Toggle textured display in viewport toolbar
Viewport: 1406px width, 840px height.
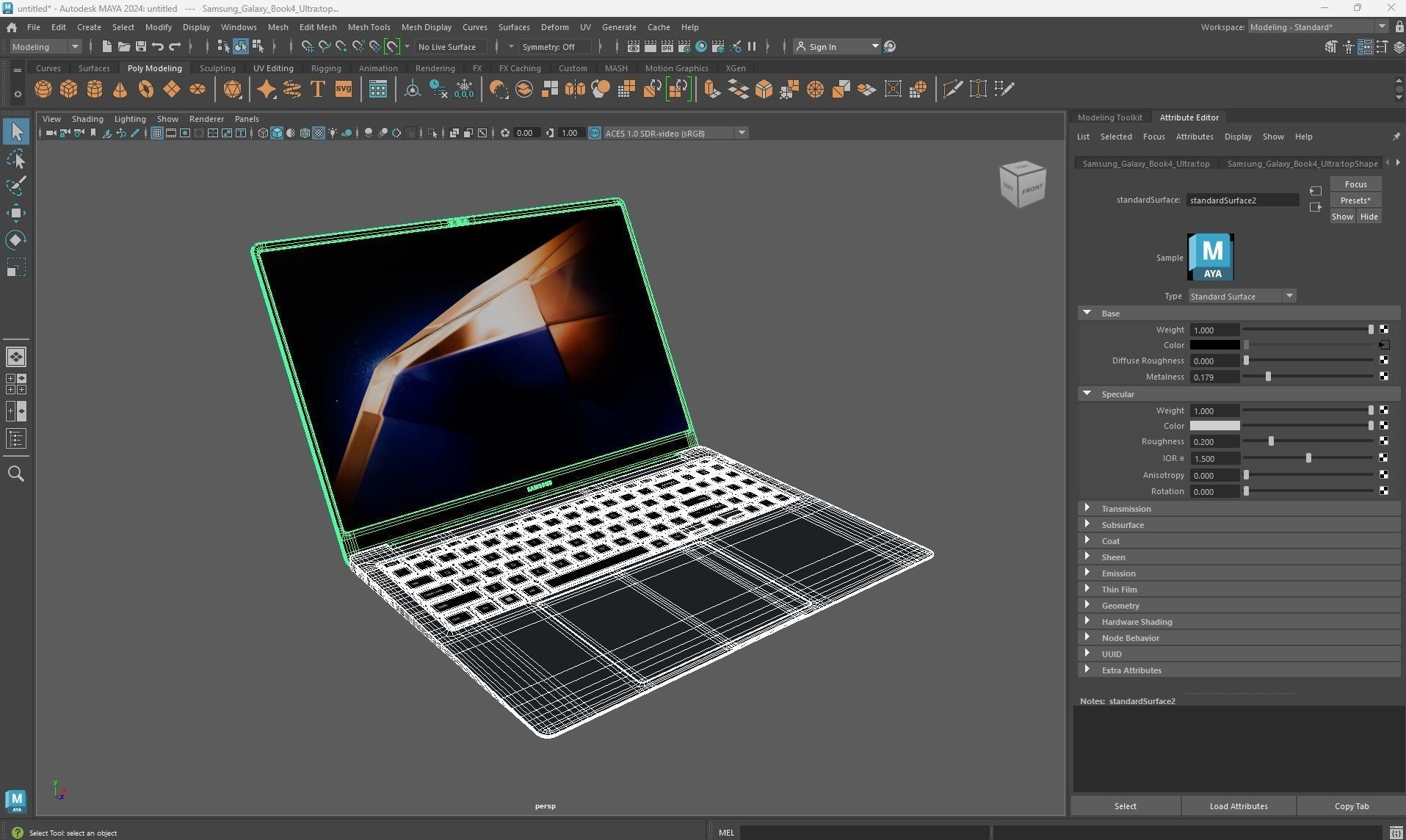319,133
